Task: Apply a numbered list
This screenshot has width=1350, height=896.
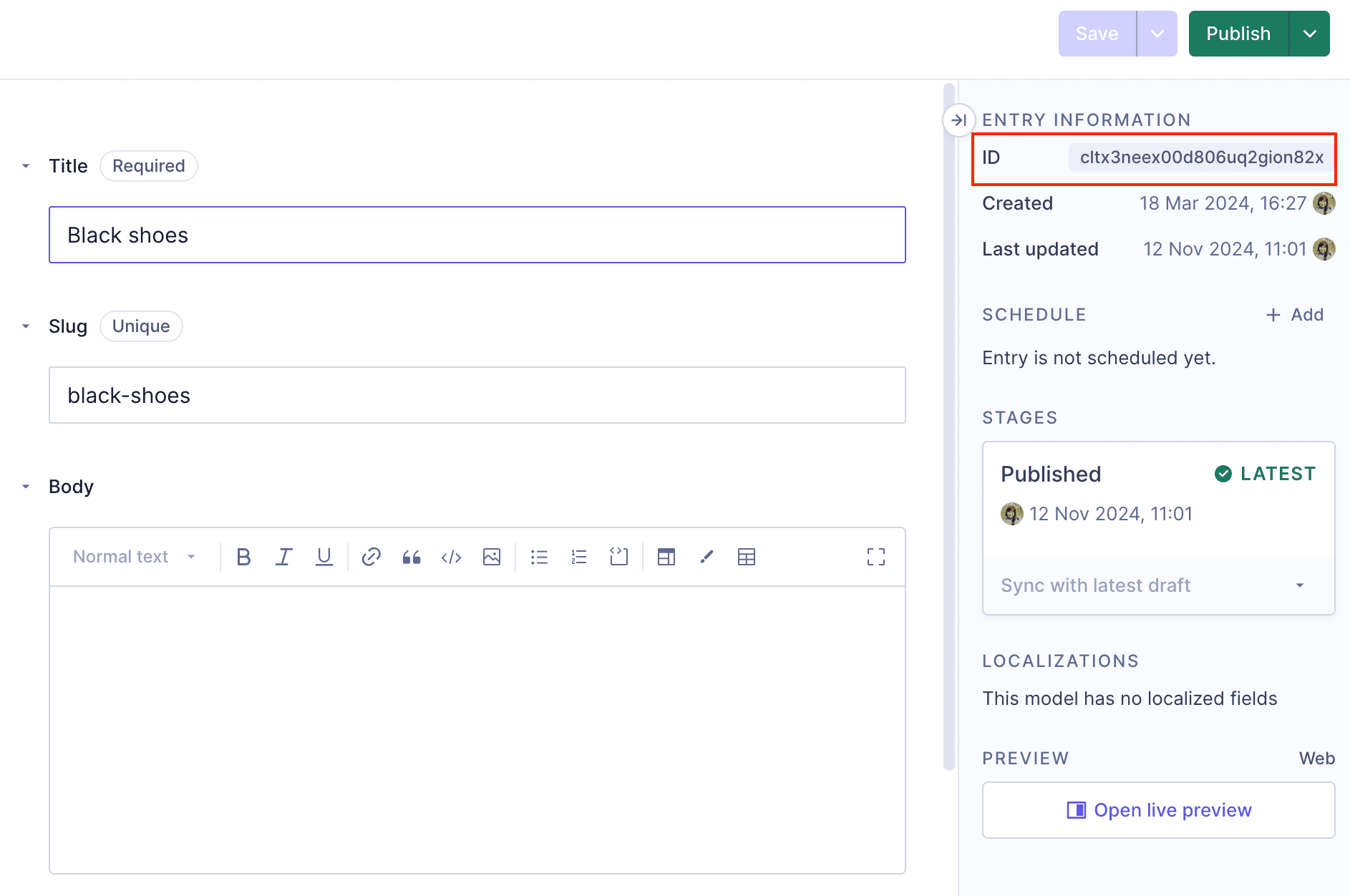Action: click(578, 556)
